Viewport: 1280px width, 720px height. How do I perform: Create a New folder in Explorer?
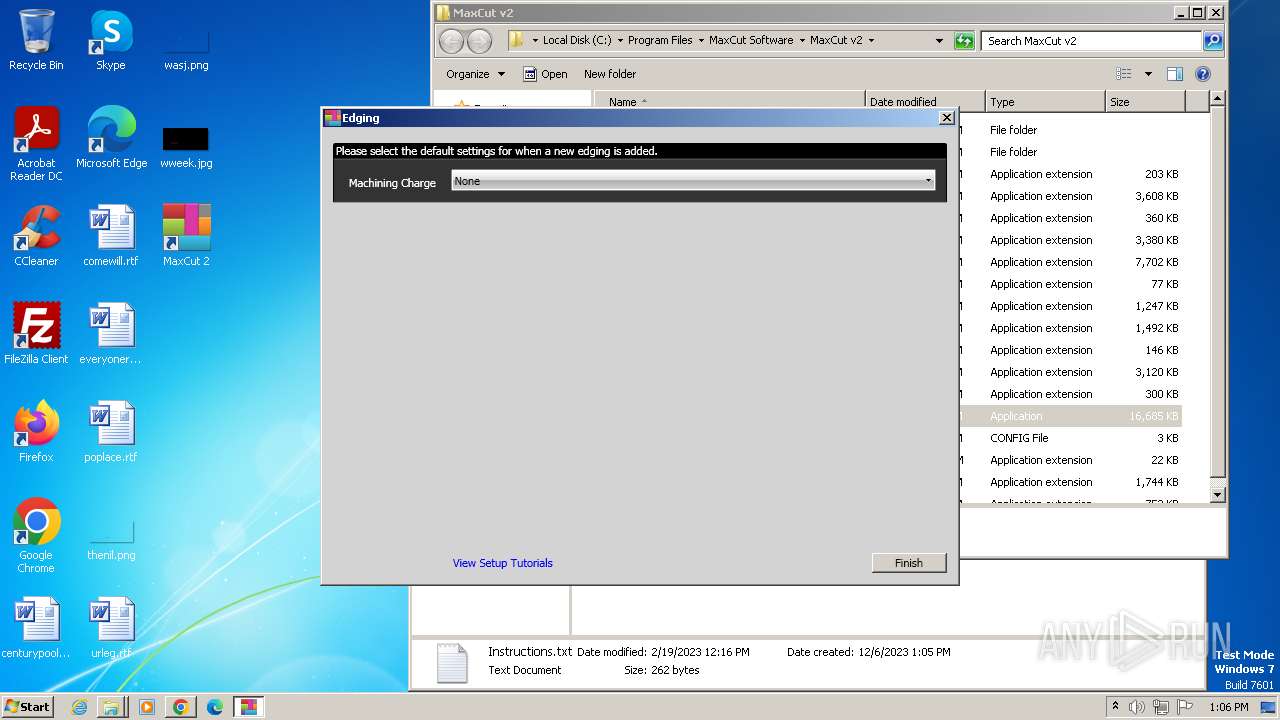coord(610,74)
